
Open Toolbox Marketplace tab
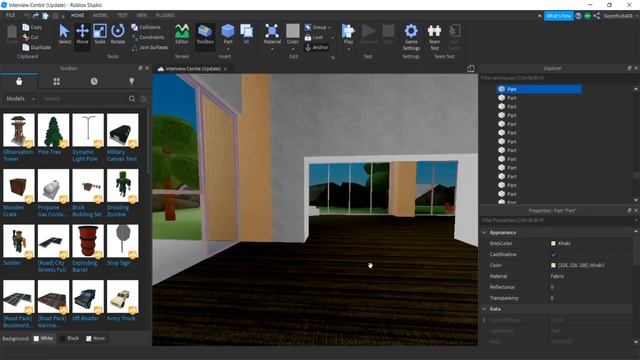click(x=19, y=82)
